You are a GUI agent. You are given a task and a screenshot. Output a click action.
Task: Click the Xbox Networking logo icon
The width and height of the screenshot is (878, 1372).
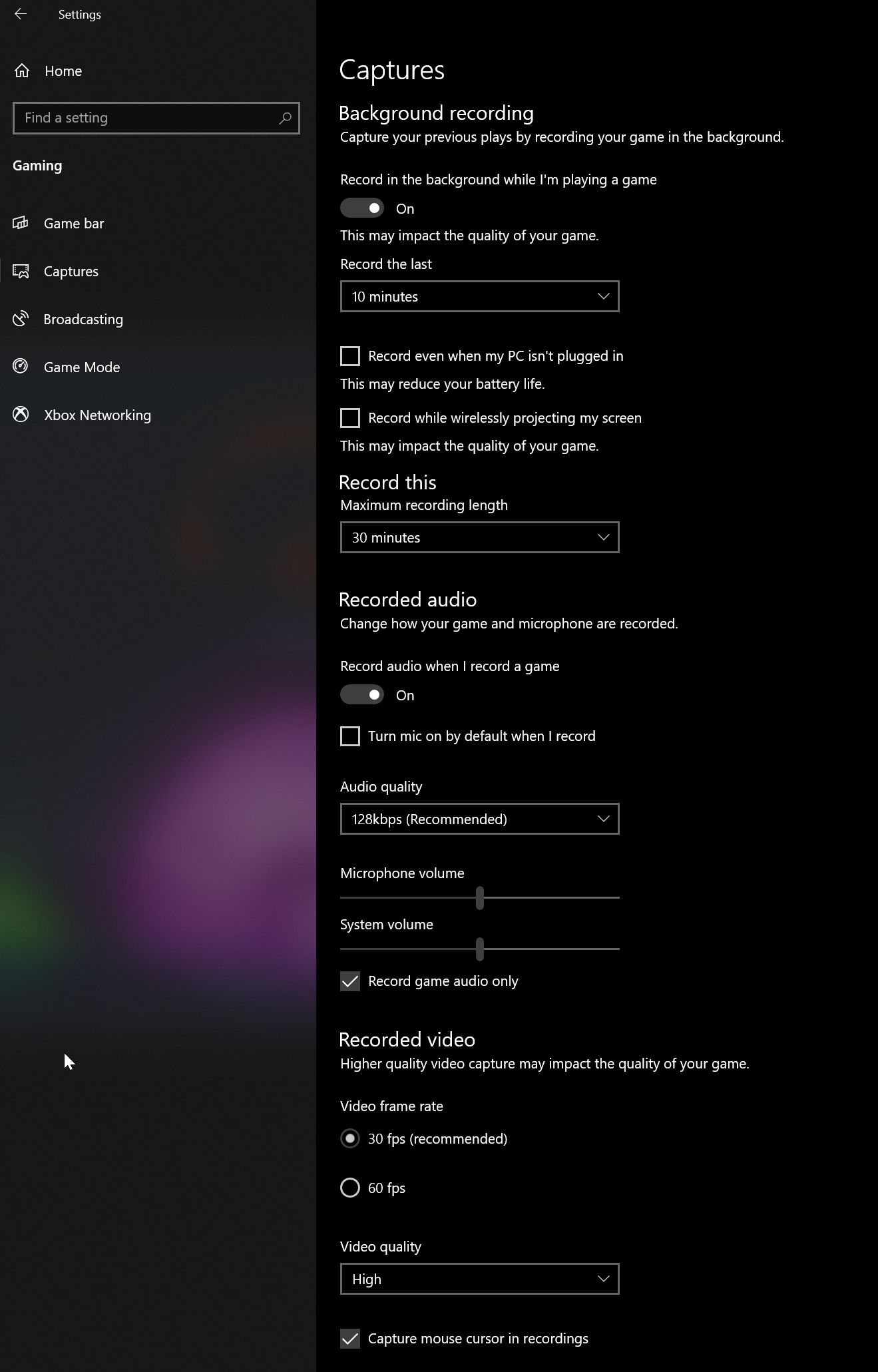point(21,415)
